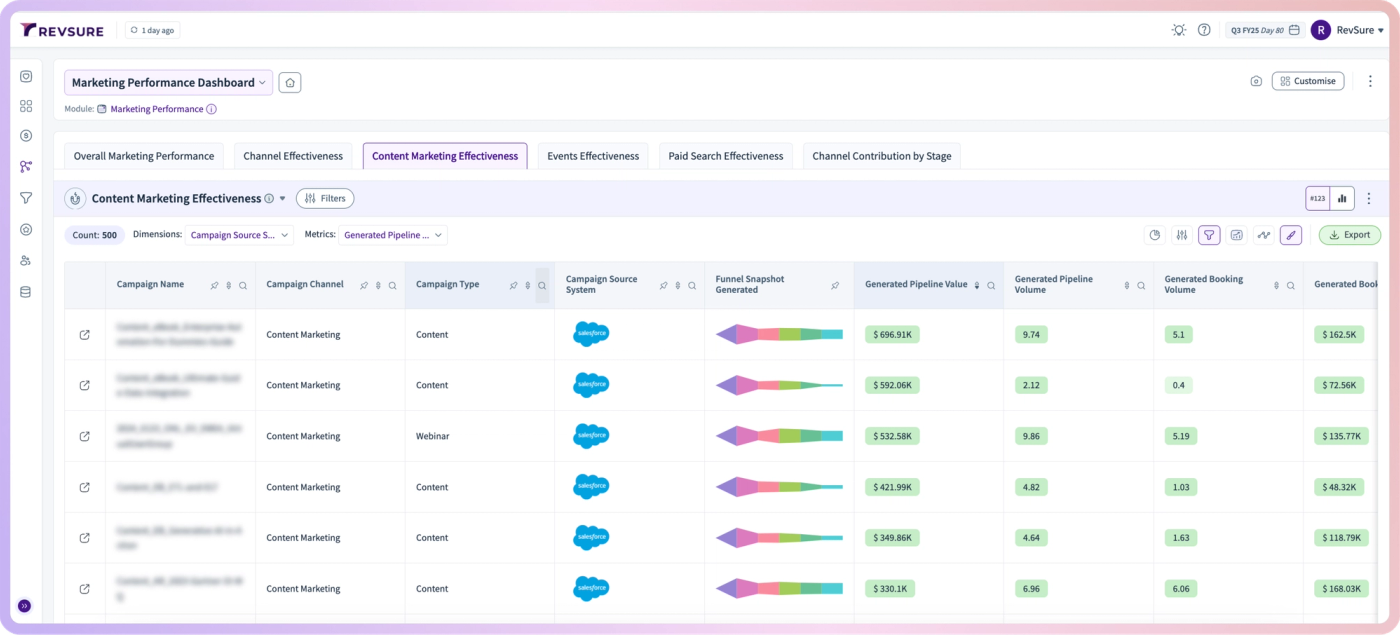1400x635 pixels.
Task: Expand the sidebar with double-chevron button
Action: click(x=25, y=606)
